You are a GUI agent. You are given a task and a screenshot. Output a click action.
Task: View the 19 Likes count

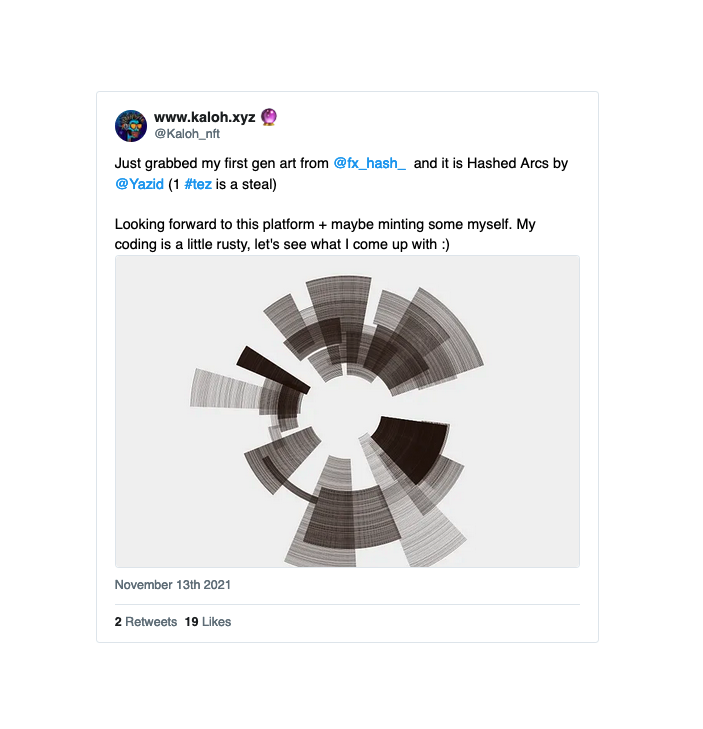tap(208, 621)
